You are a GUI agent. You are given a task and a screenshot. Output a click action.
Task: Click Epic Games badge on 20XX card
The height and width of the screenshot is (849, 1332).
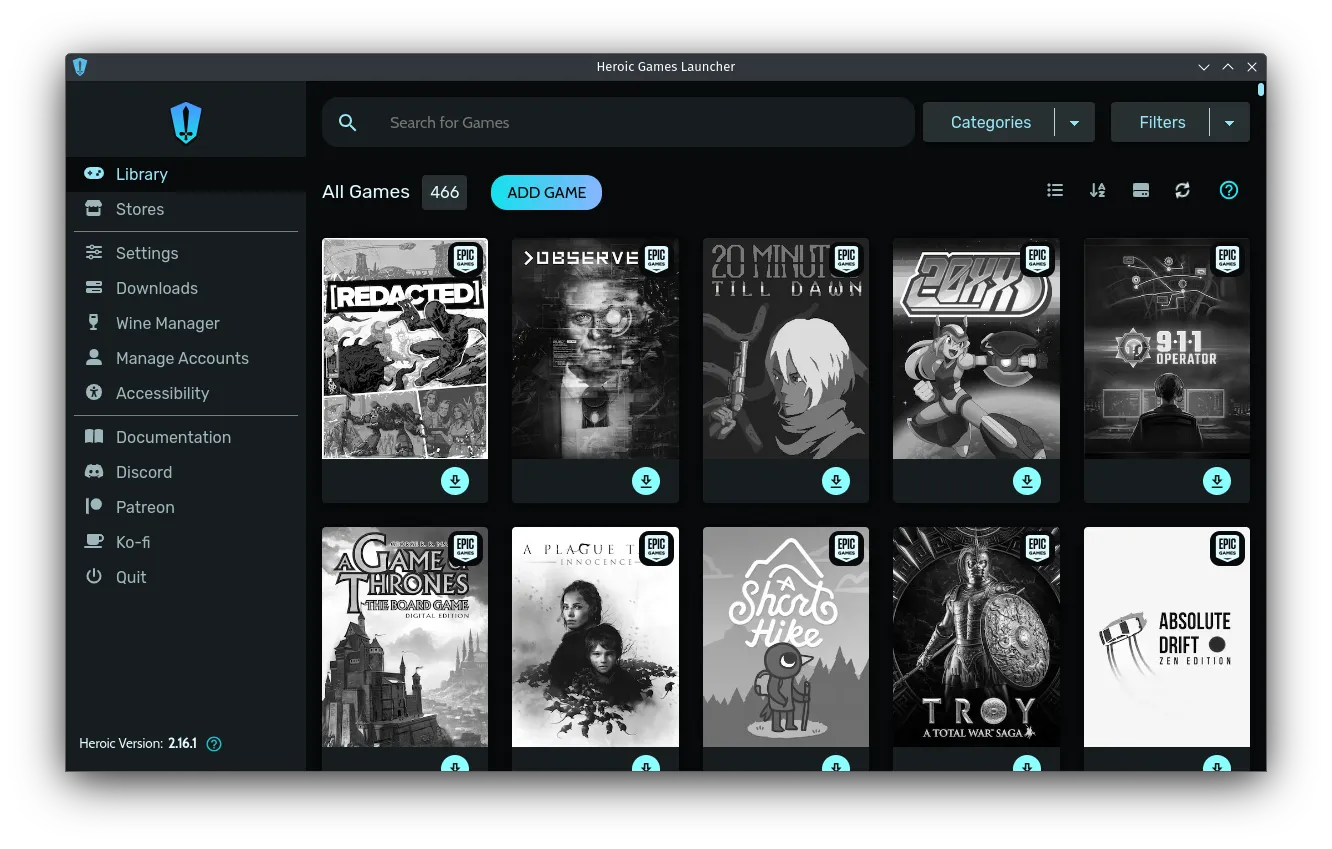point(1037,259)
